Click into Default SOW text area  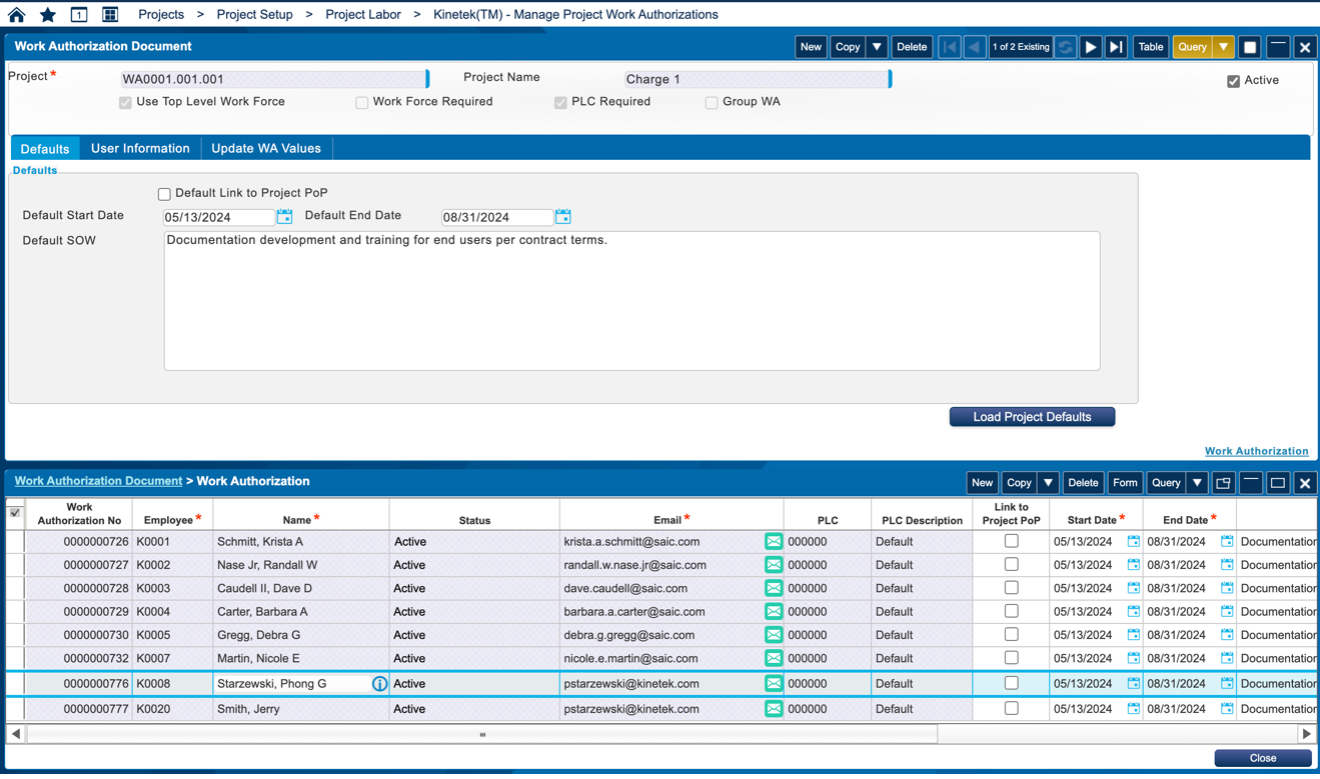[x=632, y=301]
